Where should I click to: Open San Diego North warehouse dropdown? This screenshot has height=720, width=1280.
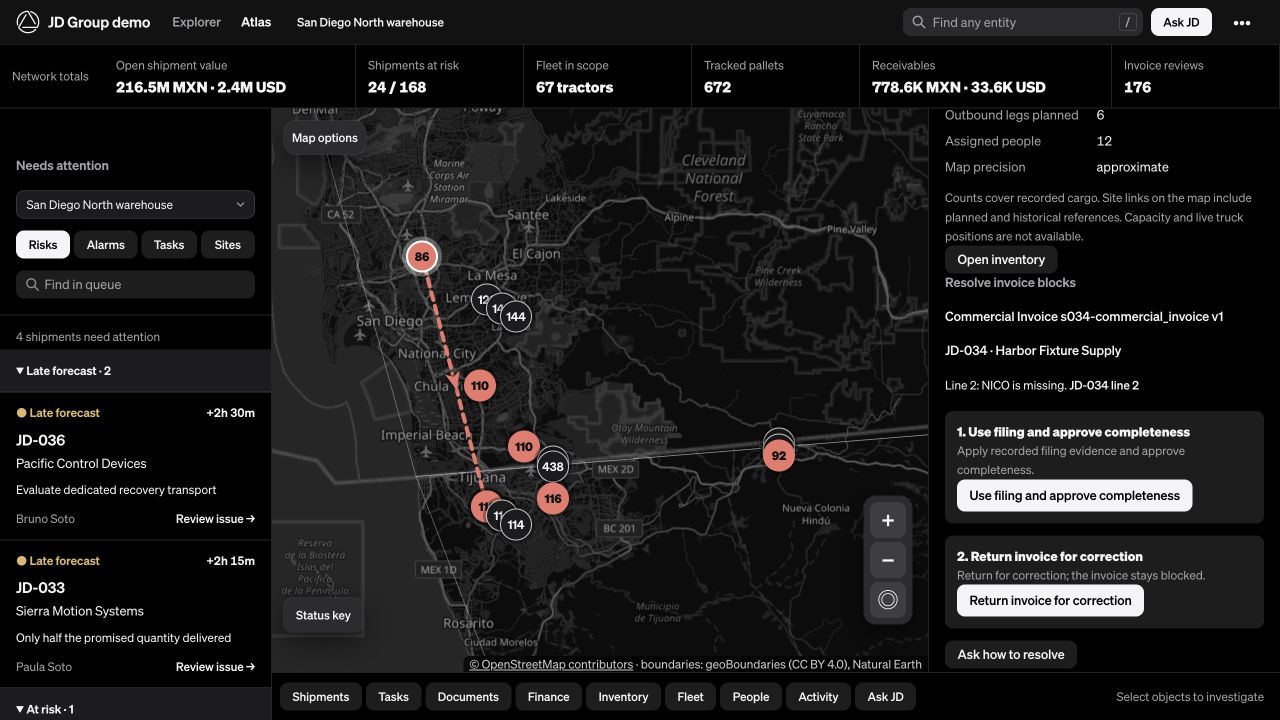(135, 205)
